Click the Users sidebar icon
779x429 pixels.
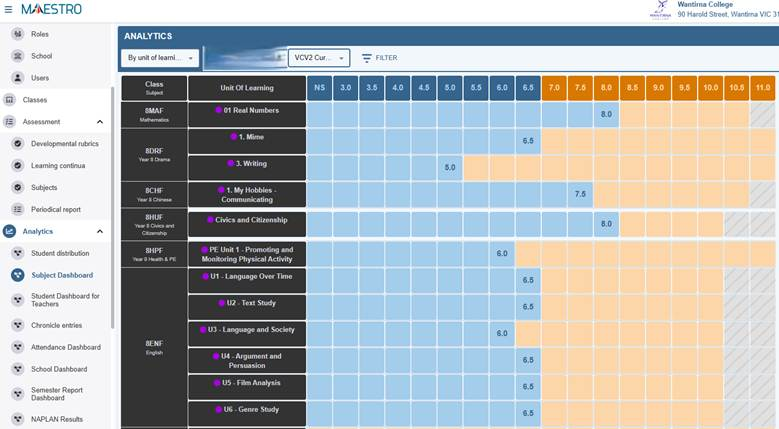[x=17, y=78]
